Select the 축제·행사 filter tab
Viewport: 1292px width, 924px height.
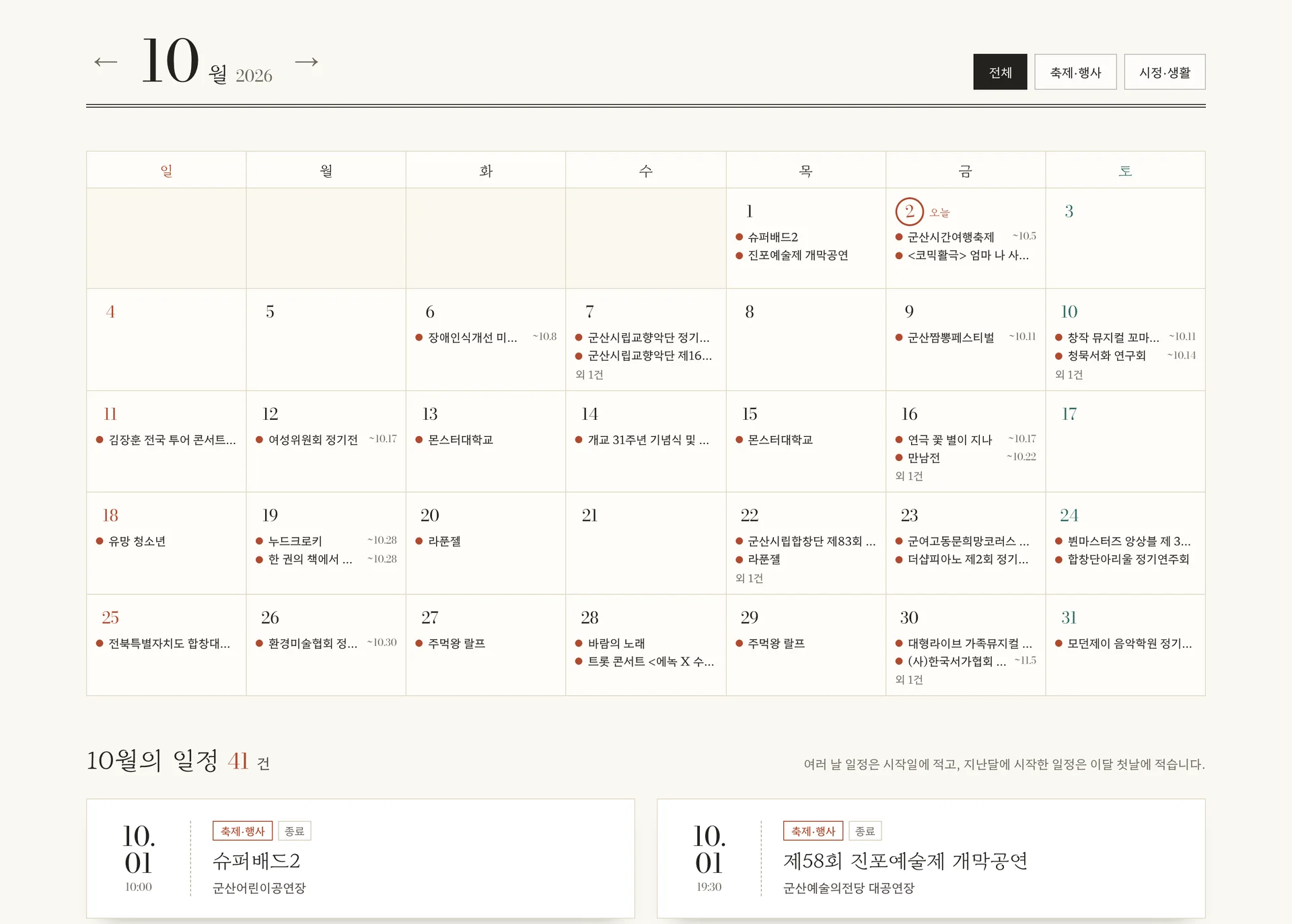pyautogui.click(x=1075, y=72)
